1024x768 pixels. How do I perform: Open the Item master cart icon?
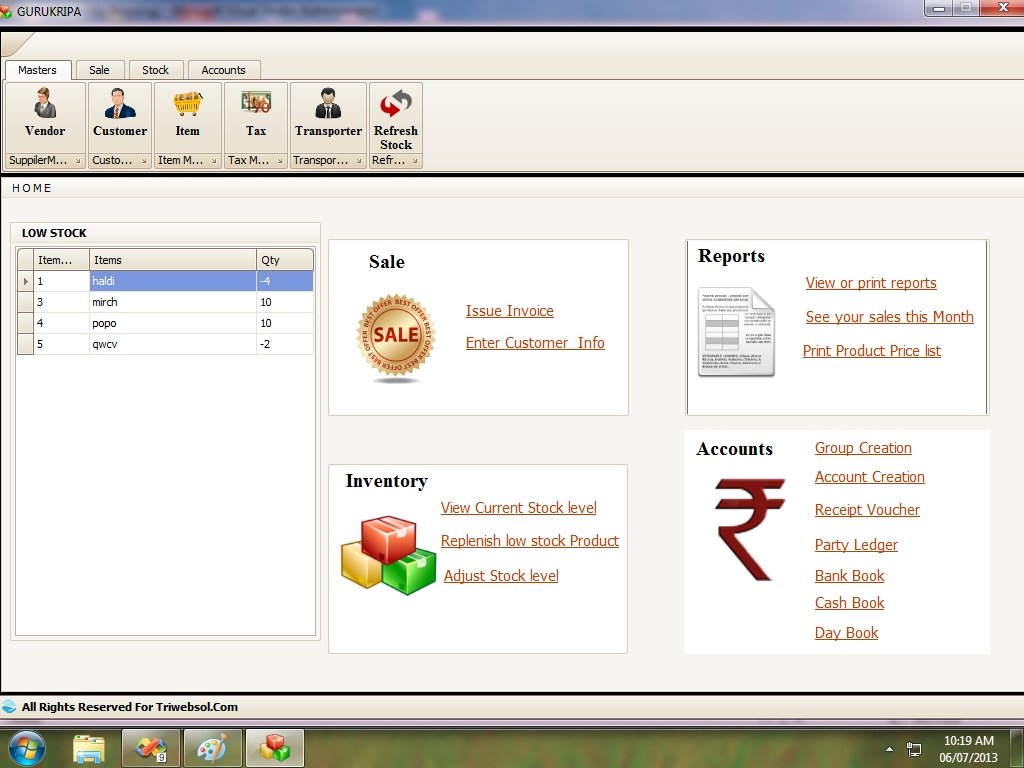[187, 110]
